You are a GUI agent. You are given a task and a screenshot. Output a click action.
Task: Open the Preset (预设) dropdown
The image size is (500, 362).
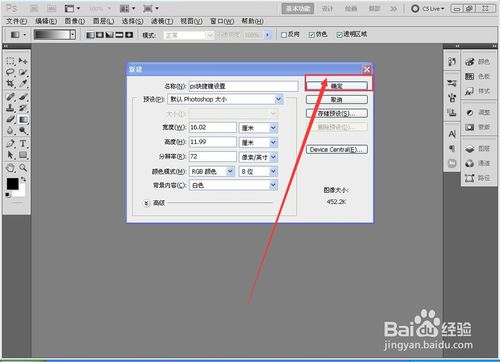[226, 99]
